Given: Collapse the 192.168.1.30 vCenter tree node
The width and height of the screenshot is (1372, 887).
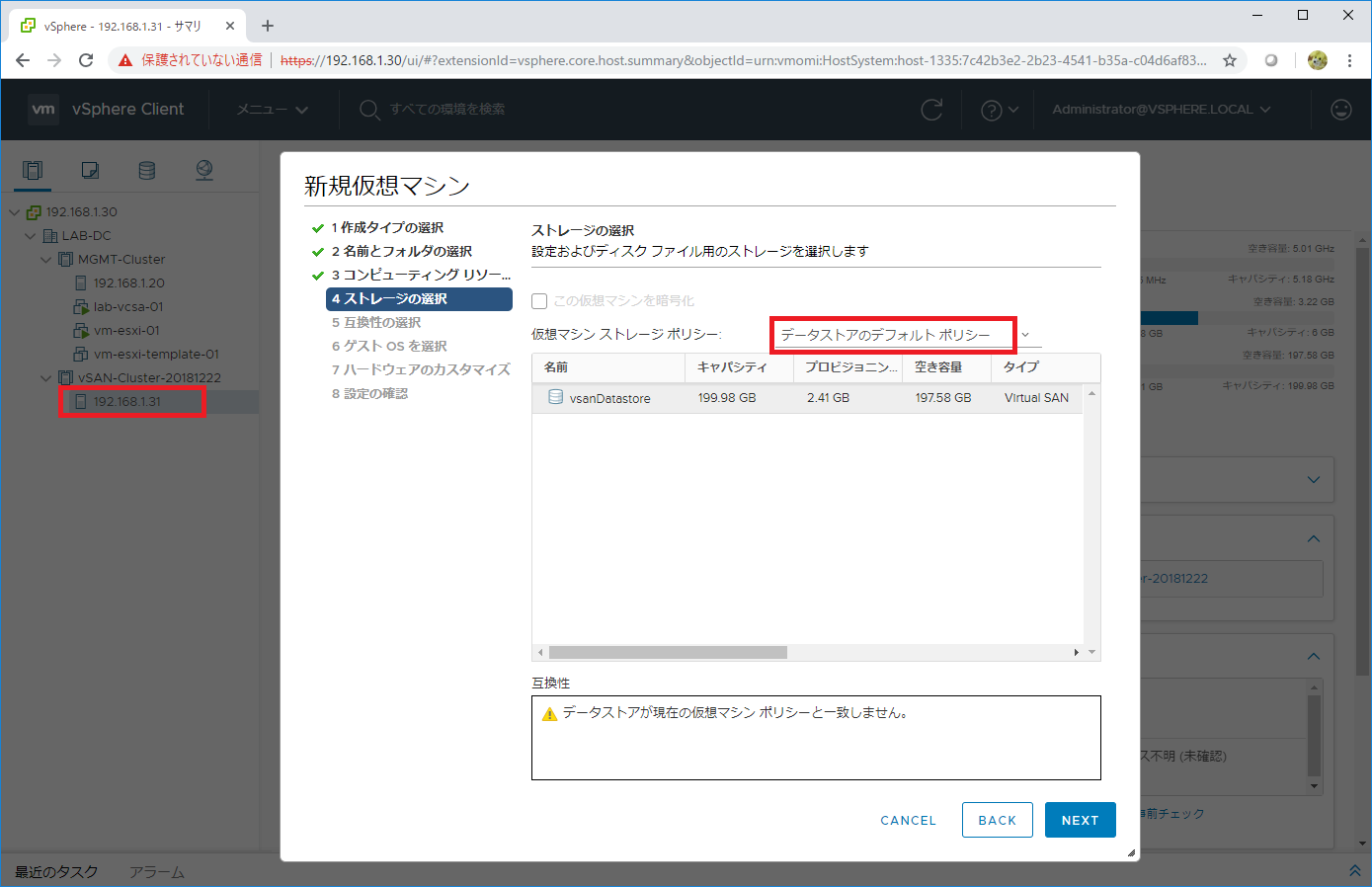Looking at the screenshot, I should coord(14,212).
